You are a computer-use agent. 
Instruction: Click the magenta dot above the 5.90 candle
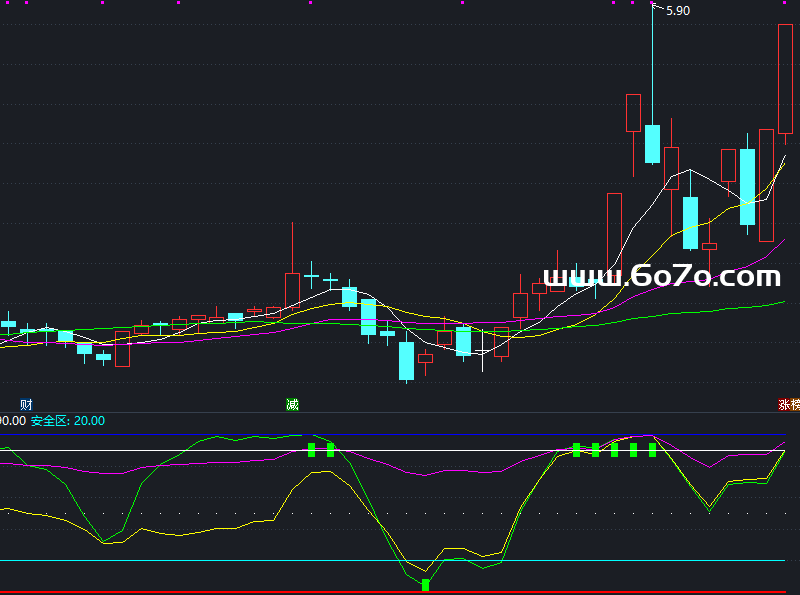point(652,3)
